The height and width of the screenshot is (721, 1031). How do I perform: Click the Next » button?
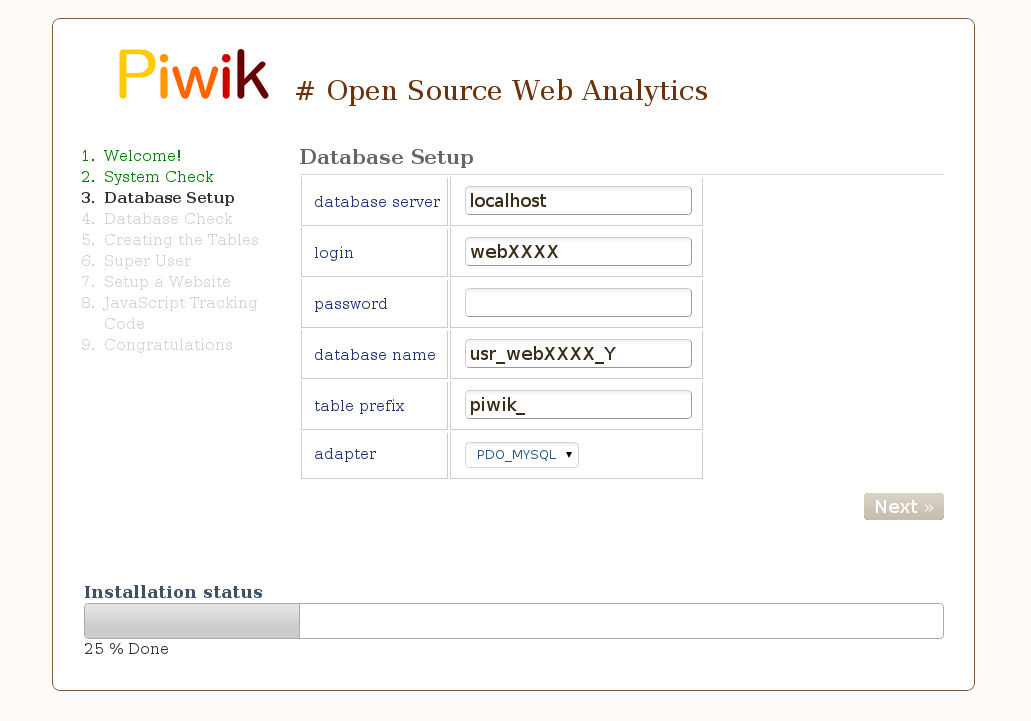click(x=903, y=507)
